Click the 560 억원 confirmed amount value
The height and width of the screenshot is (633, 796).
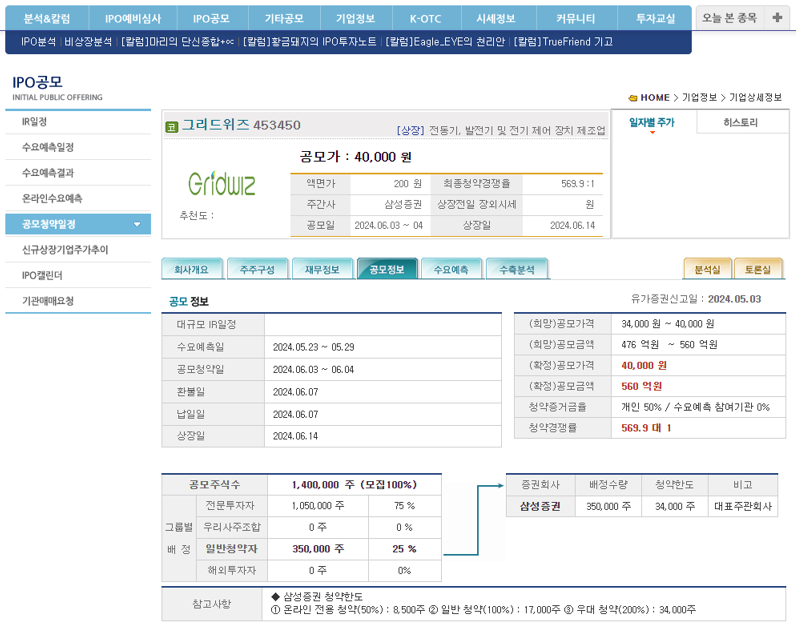tap(642, 386)
